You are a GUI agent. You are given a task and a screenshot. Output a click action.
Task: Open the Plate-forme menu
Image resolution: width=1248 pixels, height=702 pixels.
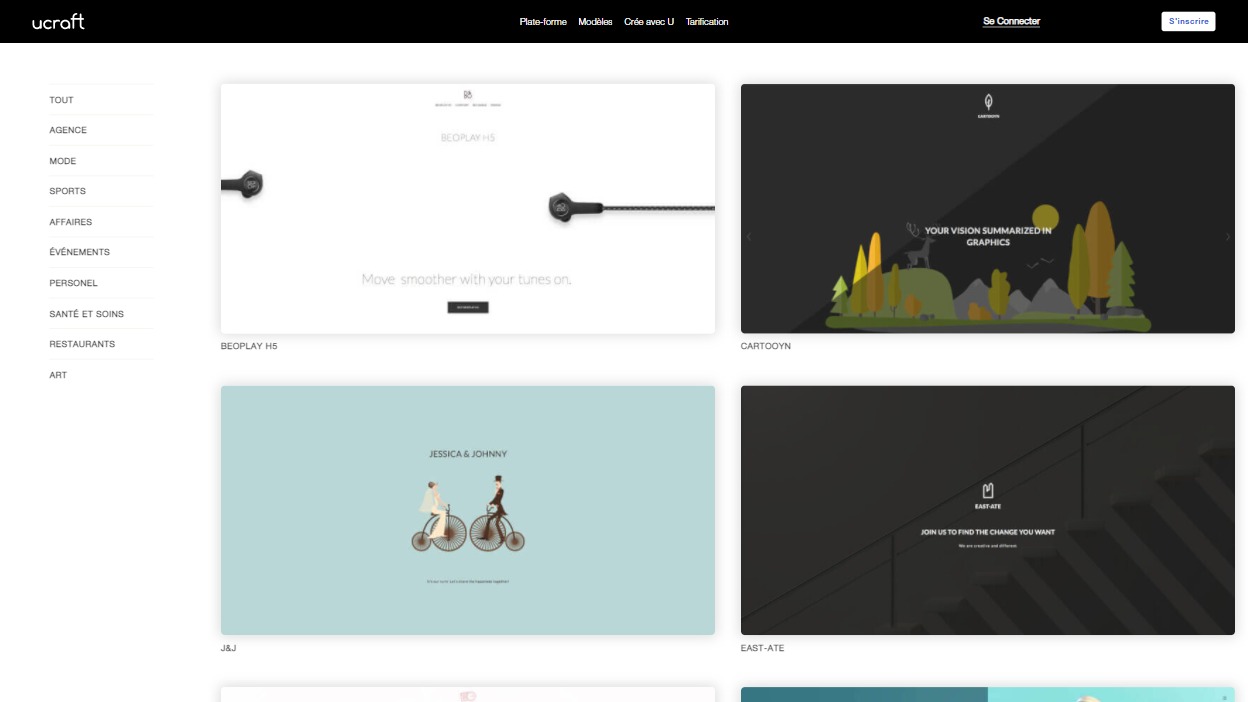pyautogui.click(x=543, y=22)
